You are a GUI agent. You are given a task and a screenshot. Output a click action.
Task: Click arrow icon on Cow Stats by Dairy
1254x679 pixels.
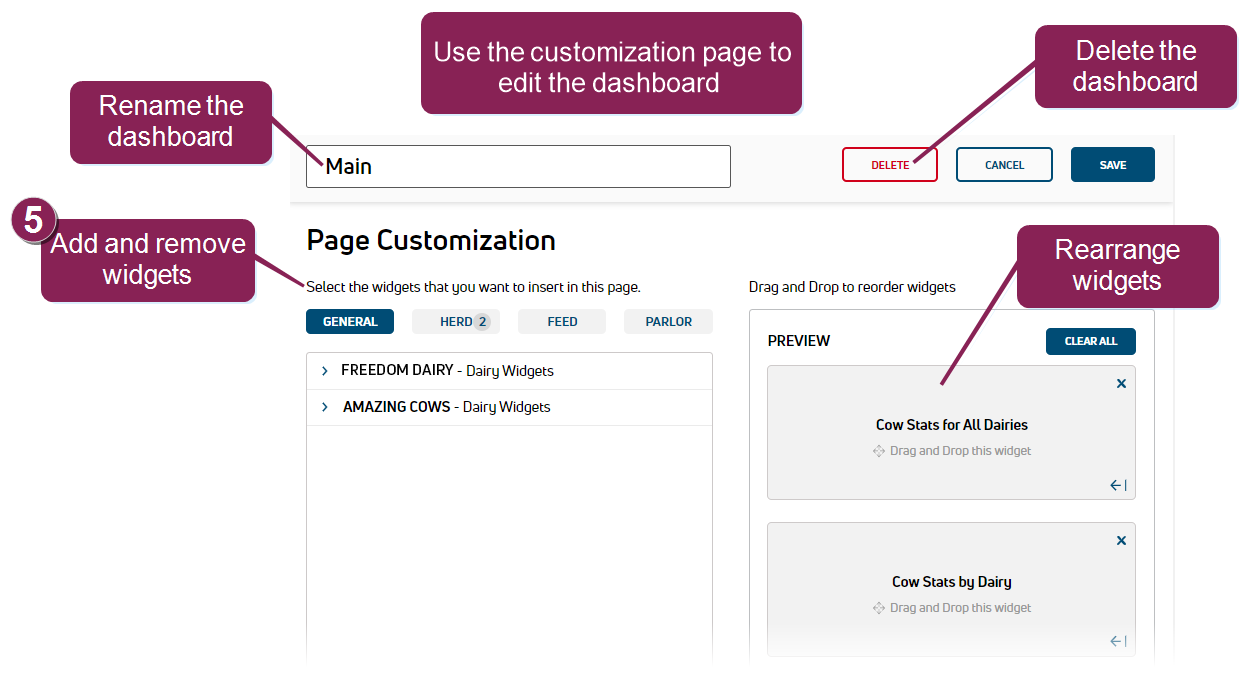[1118, 642]
